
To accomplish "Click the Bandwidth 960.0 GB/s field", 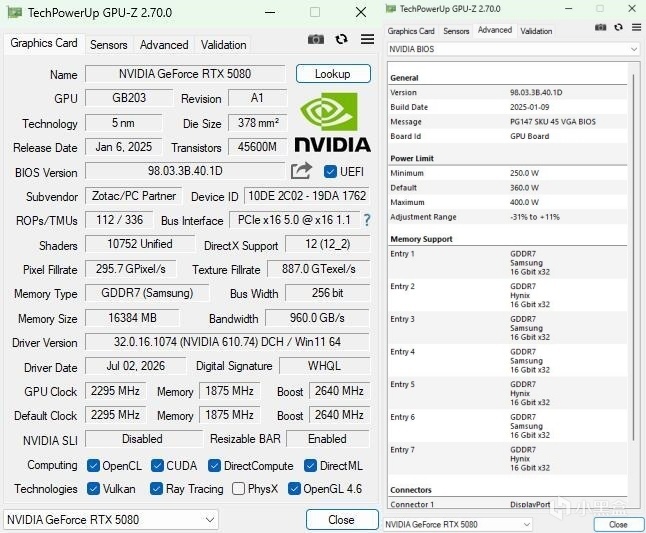I will 317,318.
